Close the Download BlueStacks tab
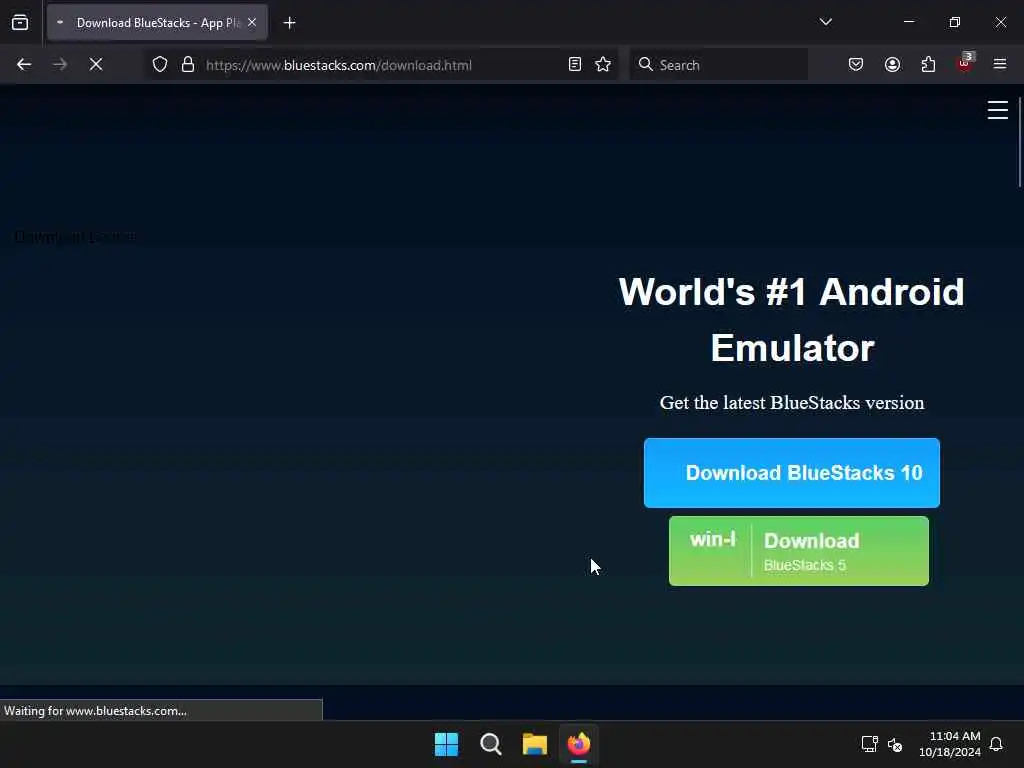This screenshot has width=1024, height=768. [x=252, y=22]
